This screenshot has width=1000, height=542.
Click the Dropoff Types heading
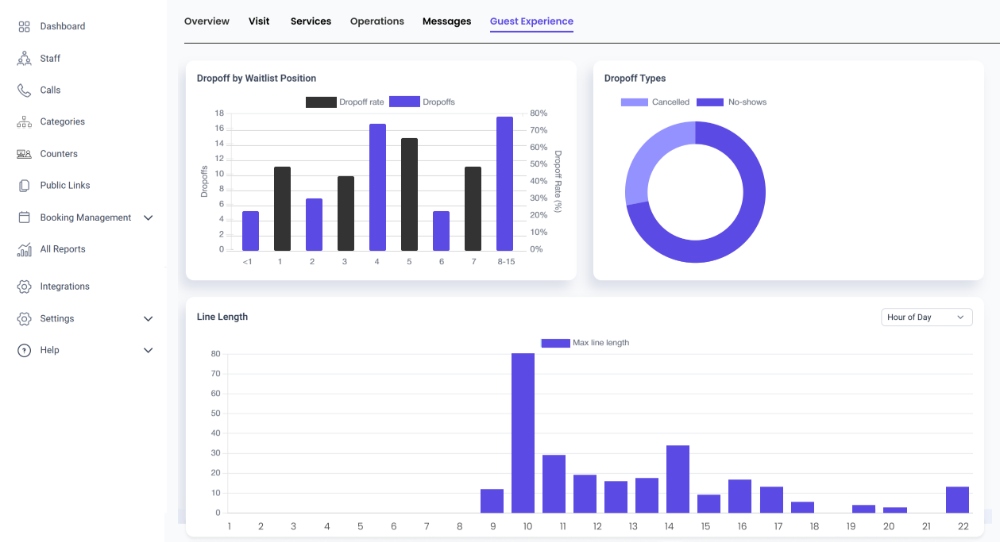click(635, 78)
